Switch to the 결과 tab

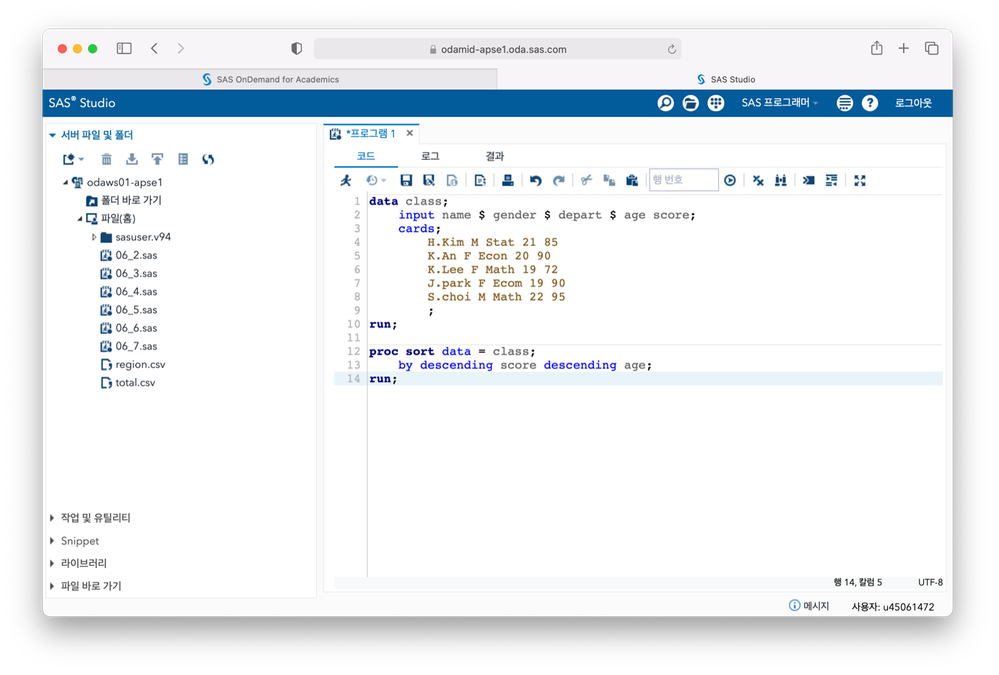494,156
